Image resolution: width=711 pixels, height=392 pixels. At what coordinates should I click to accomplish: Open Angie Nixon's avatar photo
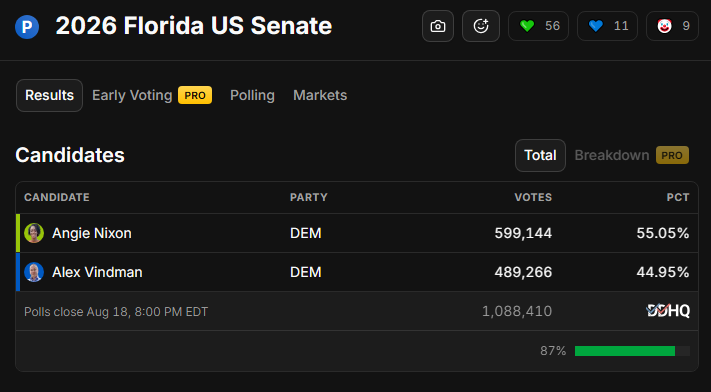click(34, 233)
